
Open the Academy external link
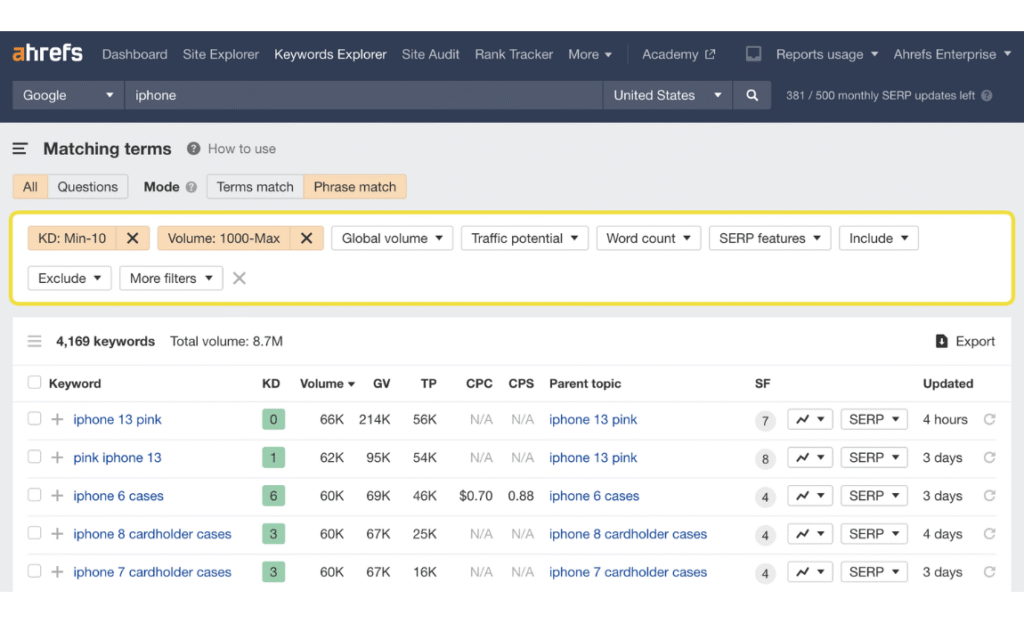point(679,54)
